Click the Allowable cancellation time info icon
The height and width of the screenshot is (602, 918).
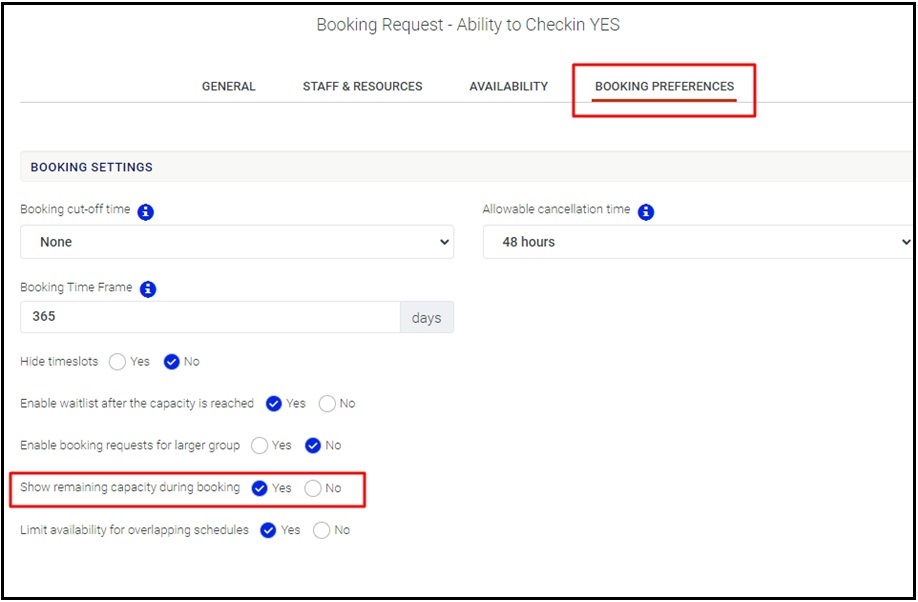645,210
